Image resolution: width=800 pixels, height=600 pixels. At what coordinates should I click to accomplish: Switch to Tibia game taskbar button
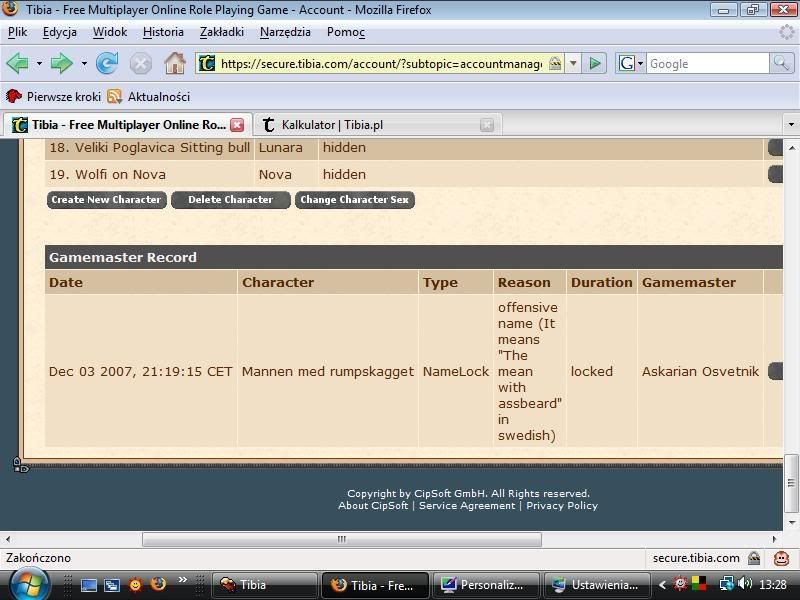click(x=264, y=585)
